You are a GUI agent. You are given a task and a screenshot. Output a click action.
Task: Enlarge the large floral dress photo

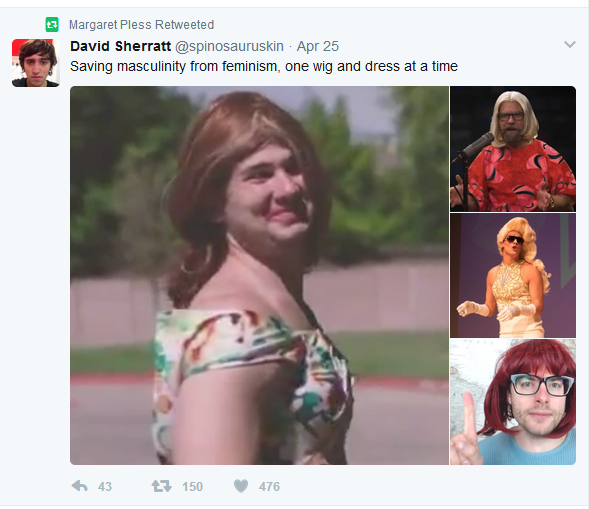pos(259,275)
